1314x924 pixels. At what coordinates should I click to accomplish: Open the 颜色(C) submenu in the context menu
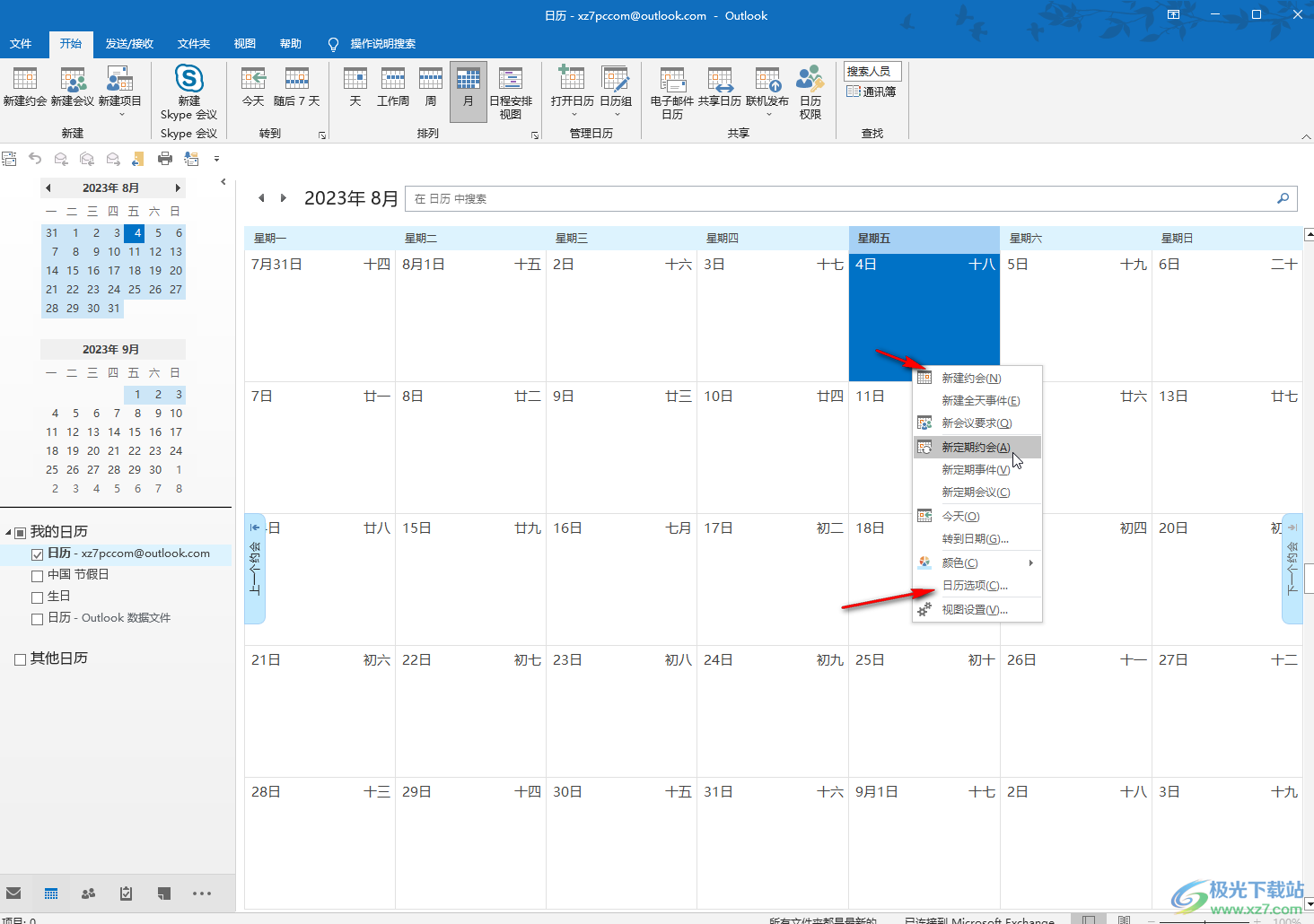[x=977, y=563]
